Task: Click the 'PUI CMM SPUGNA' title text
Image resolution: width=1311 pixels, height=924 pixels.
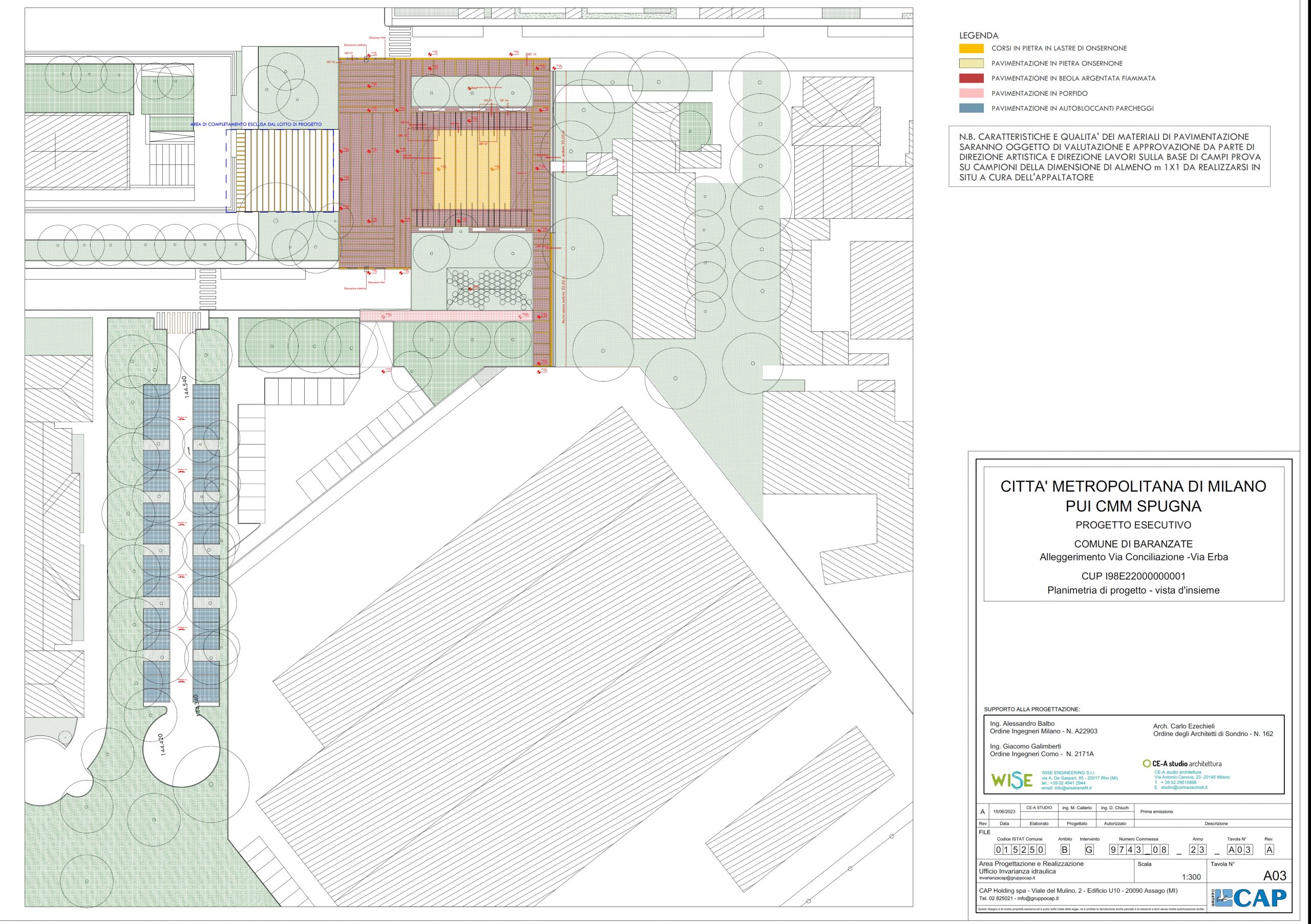Action: 1133,506
